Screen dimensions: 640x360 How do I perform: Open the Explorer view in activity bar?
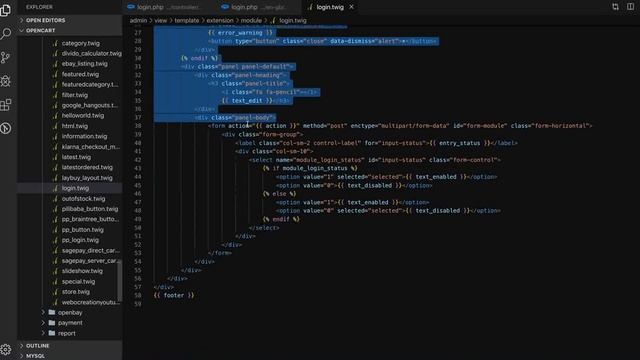point(6,10)
